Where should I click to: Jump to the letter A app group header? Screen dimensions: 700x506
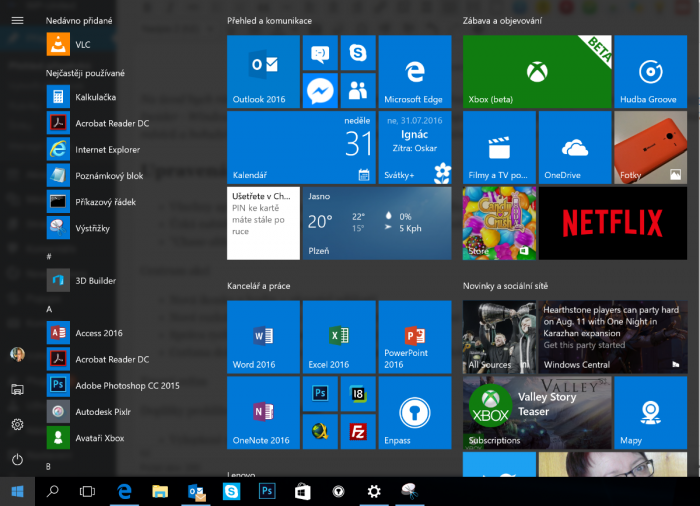49,309
